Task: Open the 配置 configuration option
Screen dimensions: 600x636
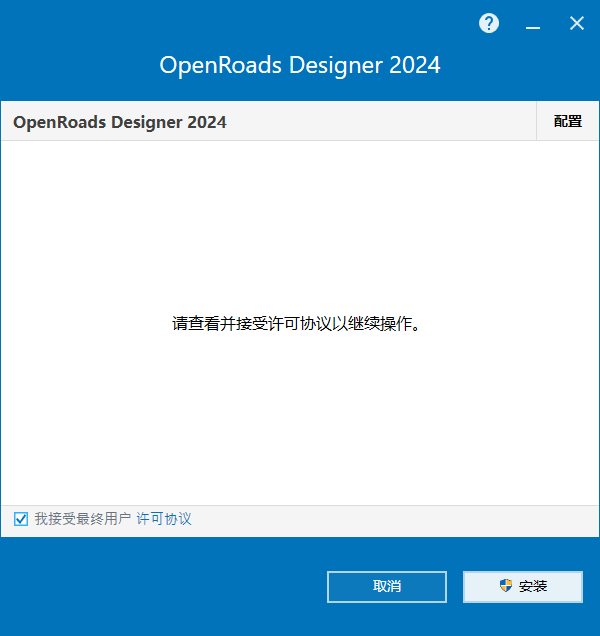Action: pos(568,121)
